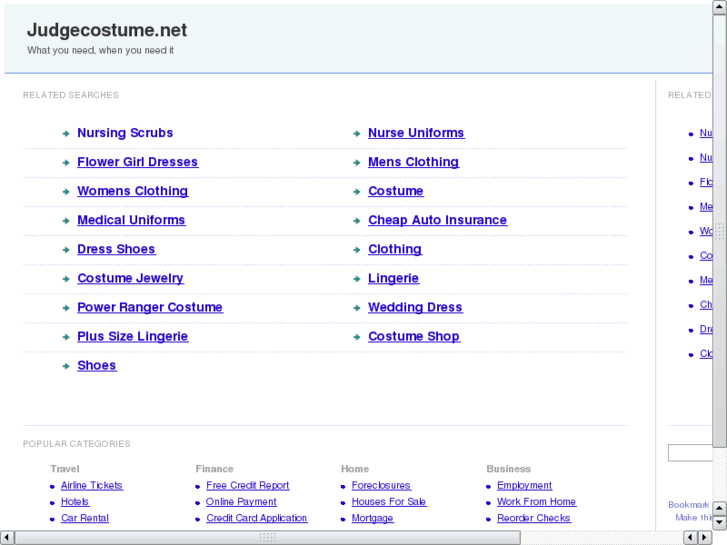Click the Judgecostume.net site title
This screenshot has height=545, width=727.
[107, 30]
